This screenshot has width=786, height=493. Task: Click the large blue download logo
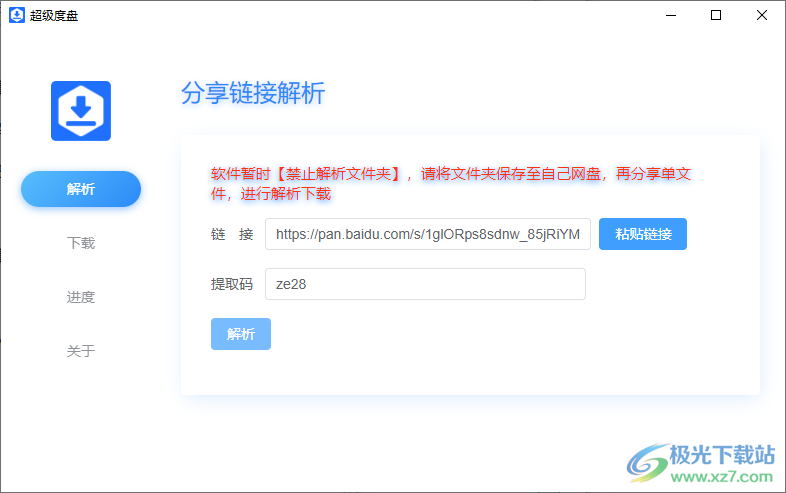click(x=81, y=111)
